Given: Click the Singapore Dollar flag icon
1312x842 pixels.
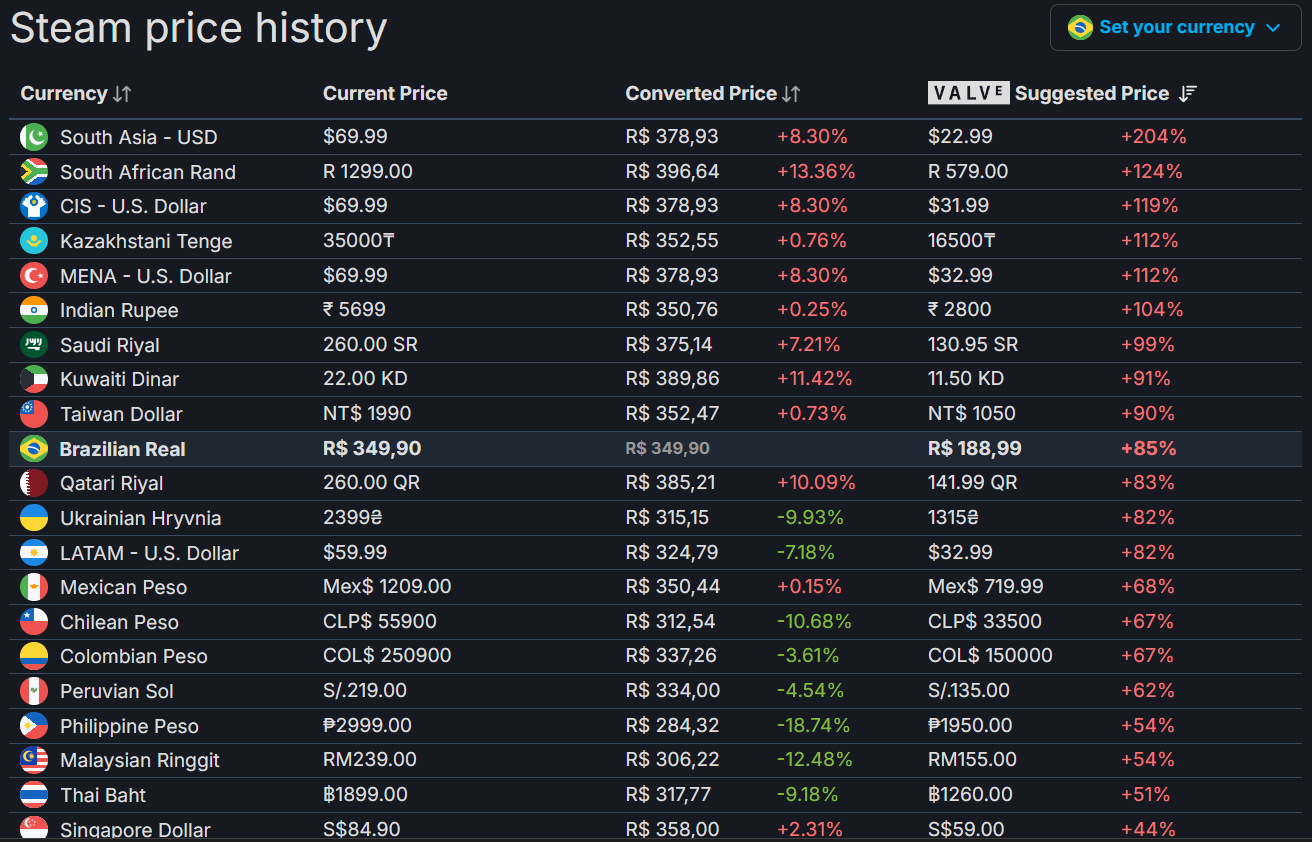Looking at the screenshot, I should click(x=34, y=829).
